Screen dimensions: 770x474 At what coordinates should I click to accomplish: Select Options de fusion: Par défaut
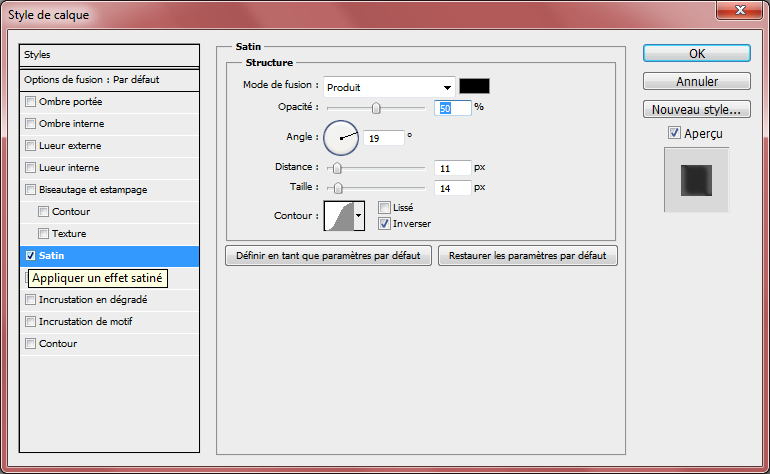point(110,79)
